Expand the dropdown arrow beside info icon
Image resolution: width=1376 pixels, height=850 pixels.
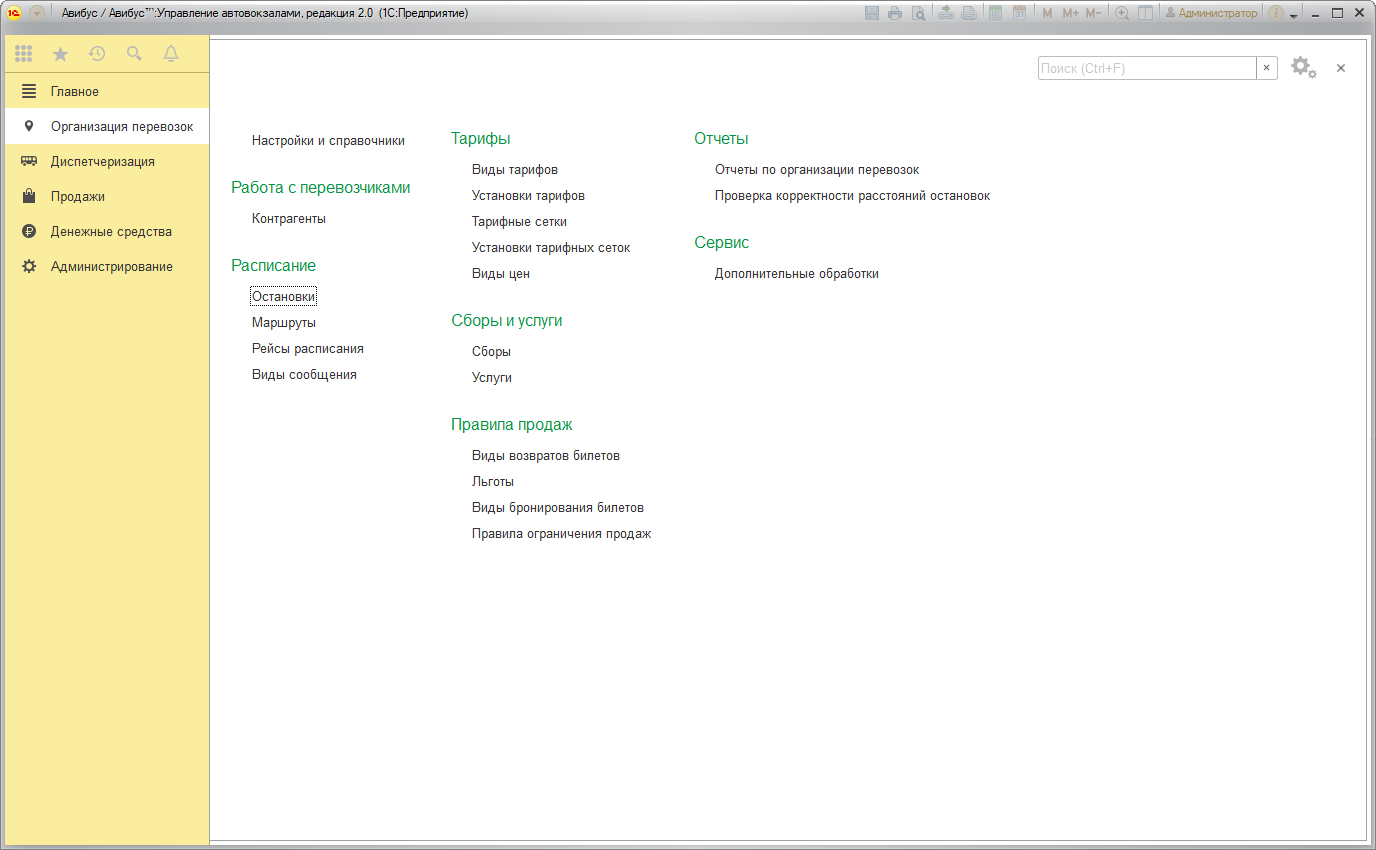[1293, 15]
